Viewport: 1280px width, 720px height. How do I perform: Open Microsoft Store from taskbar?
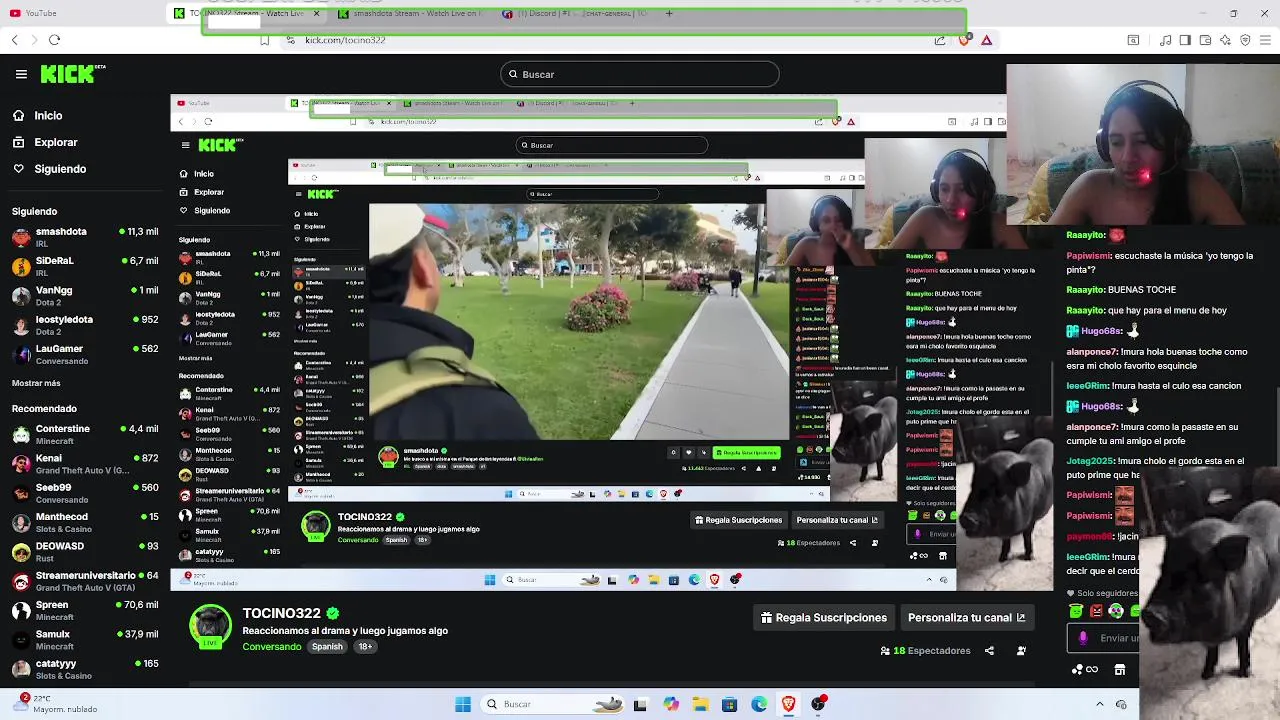(730, 704)
